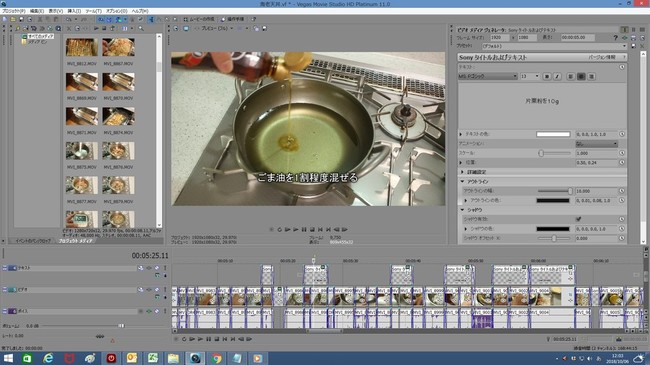This screenshot has width=650, height=365.
Task: Toggle italic for the title text
Action: click(x=557, y=76)
